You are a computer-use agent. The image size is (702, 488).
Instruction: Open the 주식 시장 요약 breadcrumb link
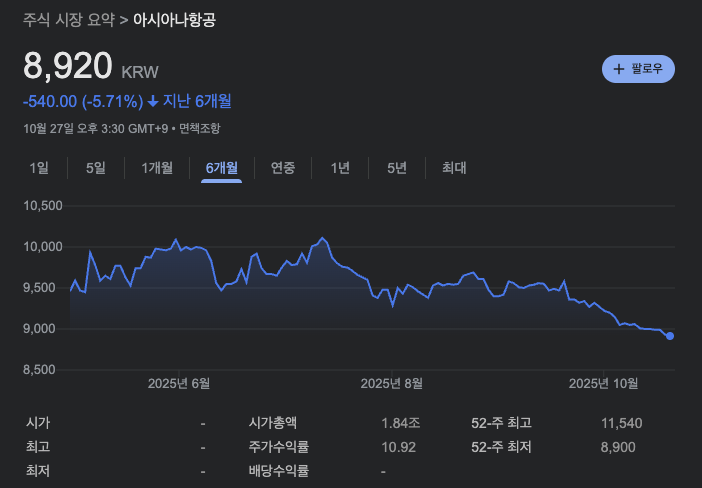click(68, 20)
